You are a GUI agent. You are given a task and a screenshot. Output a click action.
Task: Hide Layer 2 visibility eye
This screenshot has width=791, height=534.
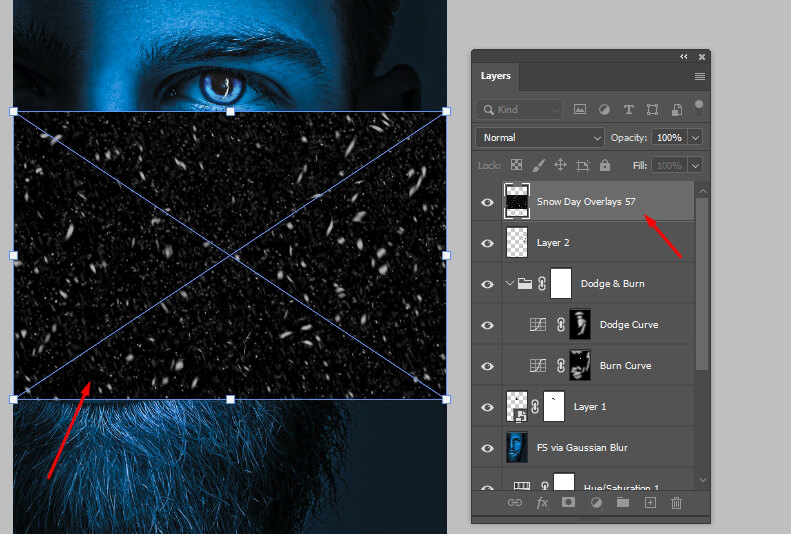pyautogui.click(x=487, y=243)
